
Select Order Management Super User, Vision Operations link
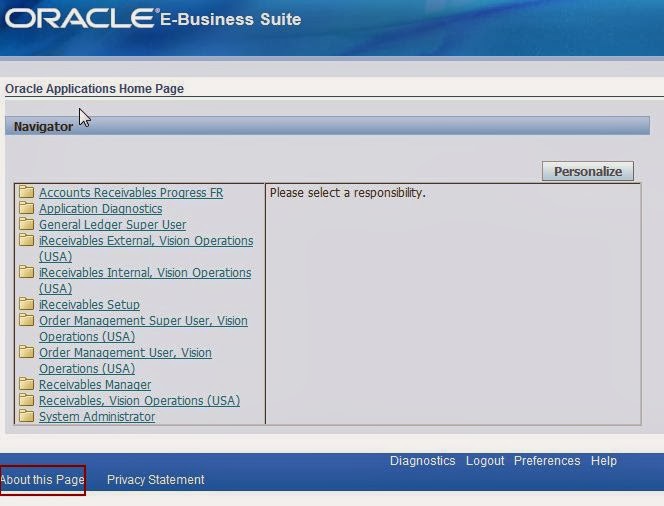coord(143,329)
